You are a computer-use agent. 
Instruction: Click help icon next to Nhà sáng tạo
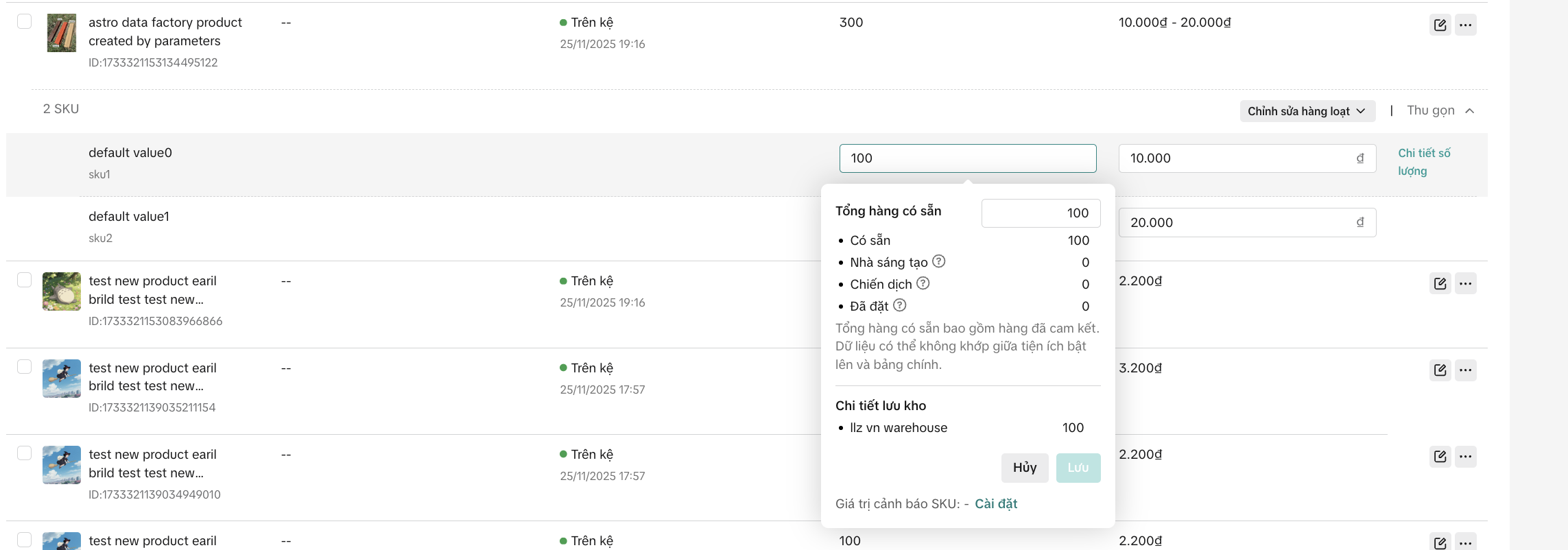click(x=938, y=261)
